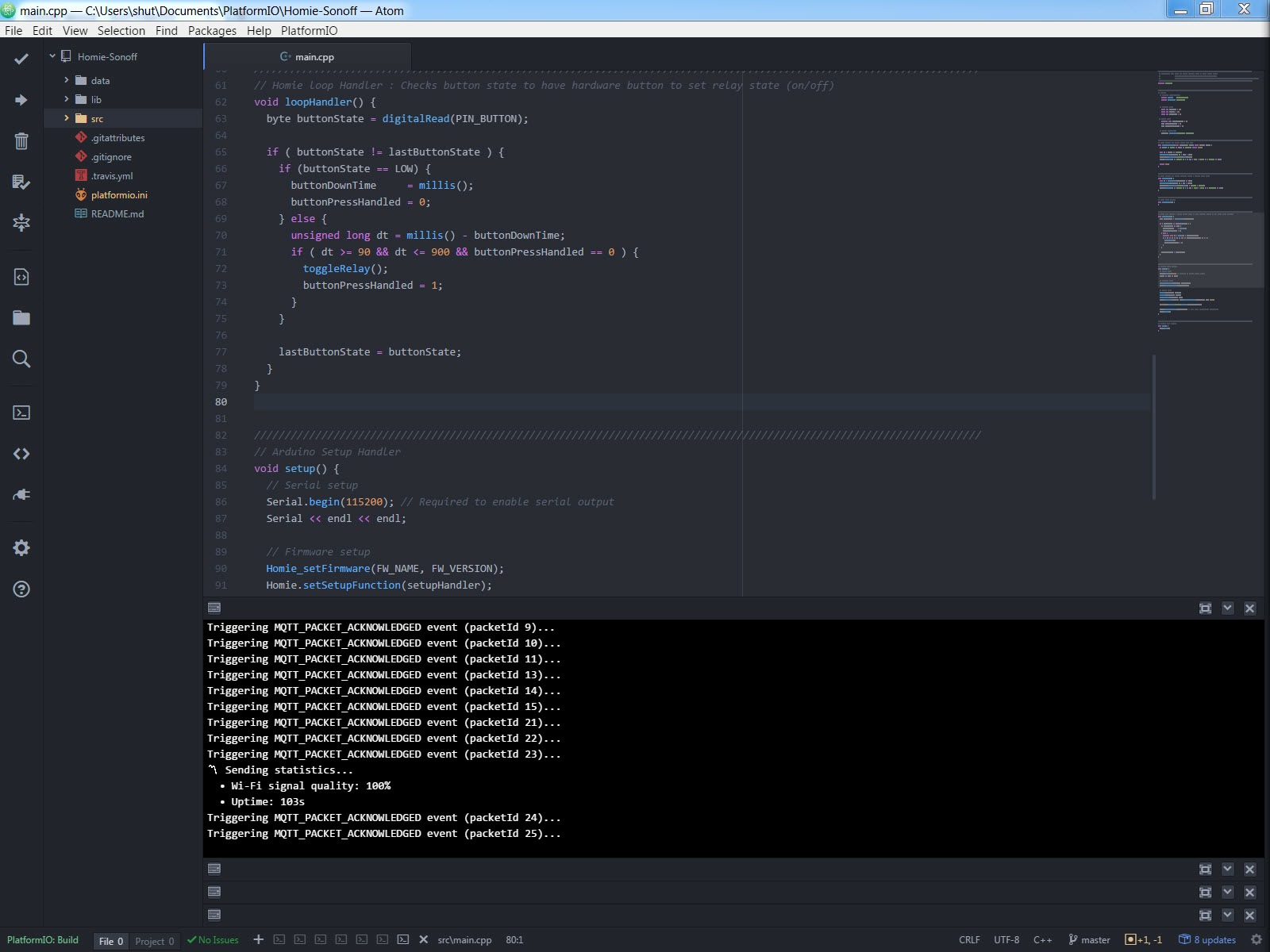Click the code file icon in left toolbar
1270x952 pixels.
click(x=21, y=277)
